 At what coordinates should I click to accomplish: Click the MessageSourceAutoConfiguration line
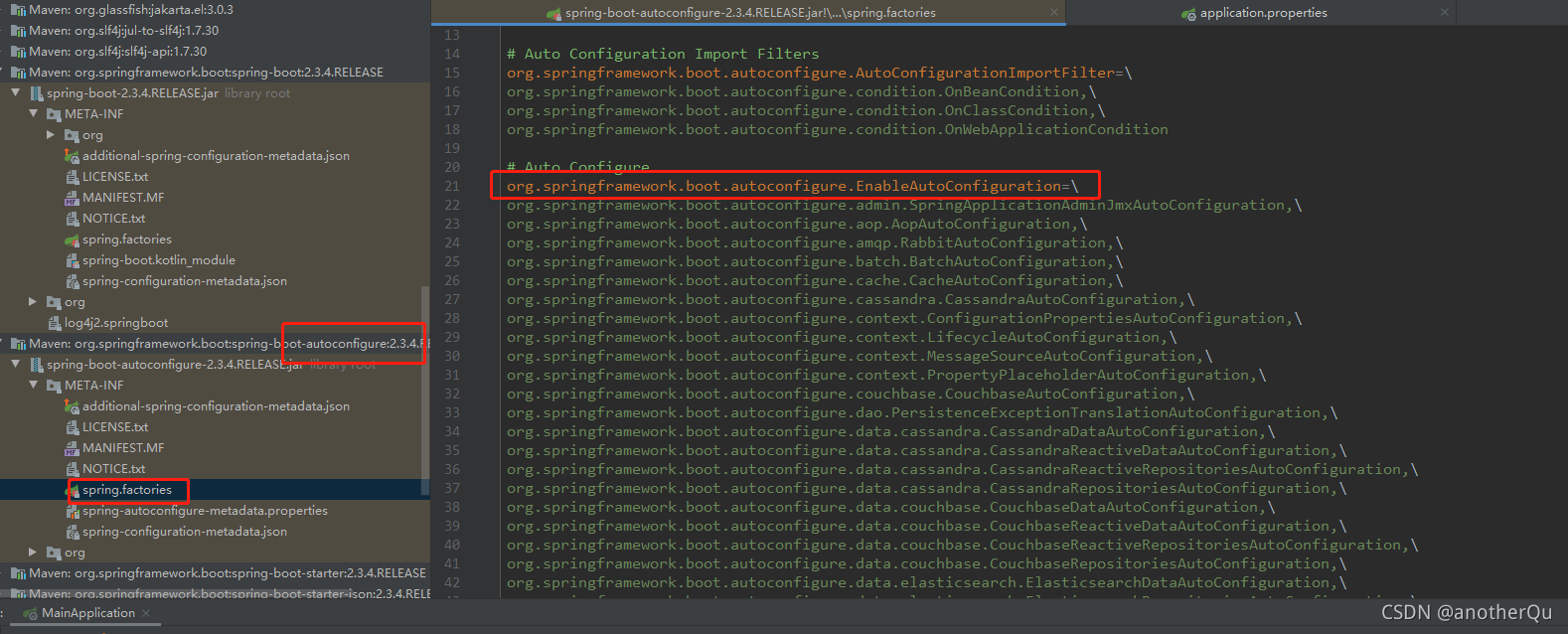[860, 356]
